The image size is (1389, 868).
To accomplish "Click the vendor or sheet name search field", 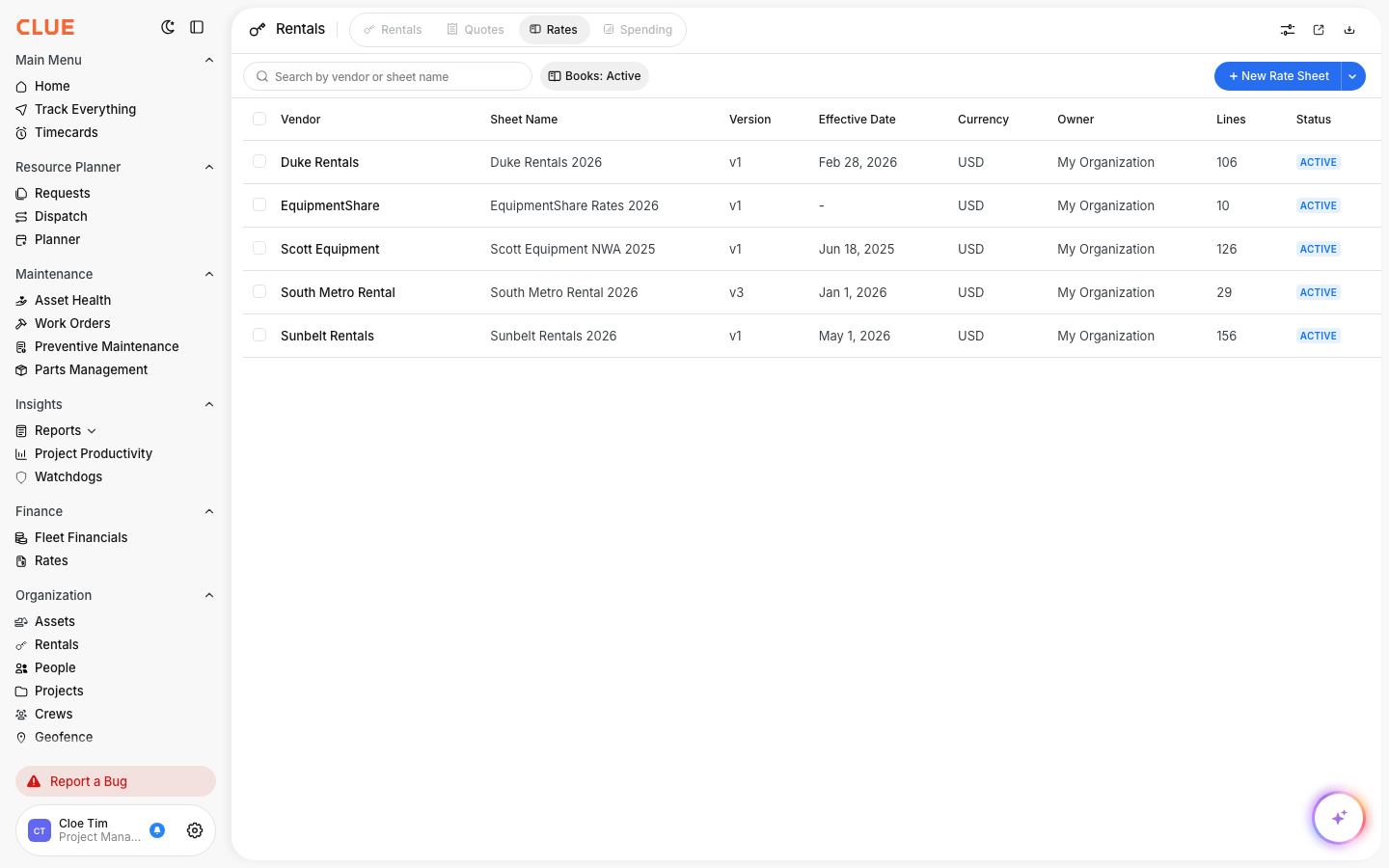I will click(388, 76).
